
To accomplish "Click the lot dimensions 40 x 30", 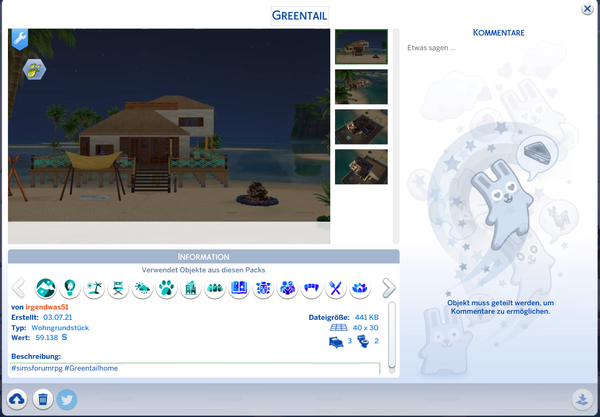I will [x=365, y=328].
